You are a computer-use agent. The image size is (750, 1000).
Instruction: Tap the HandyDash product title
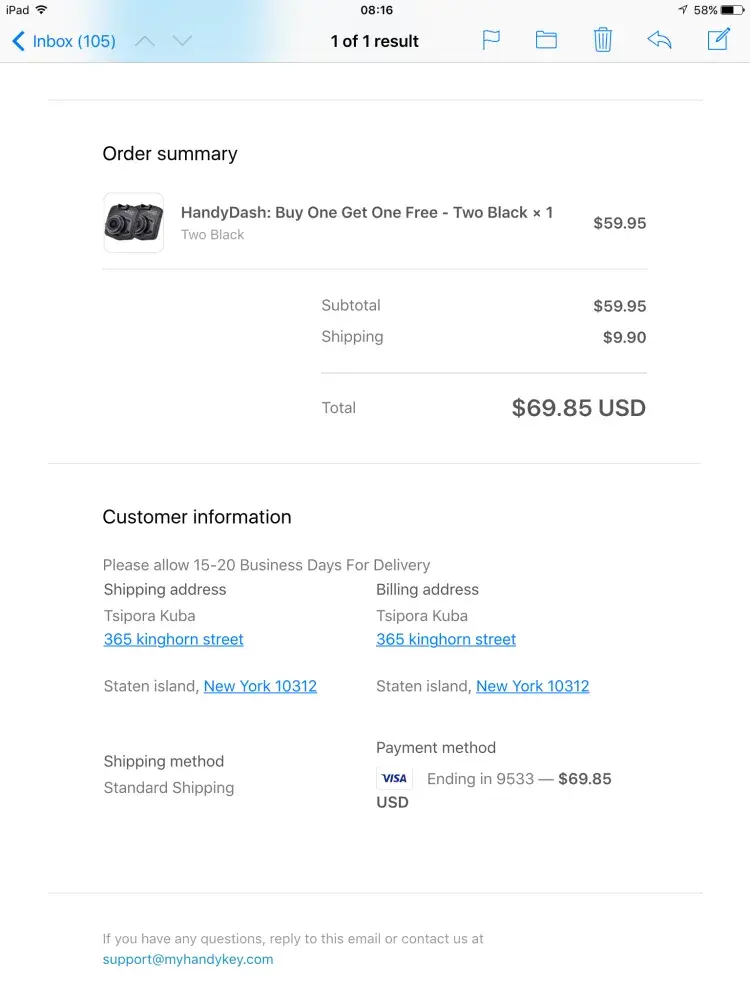366,212
